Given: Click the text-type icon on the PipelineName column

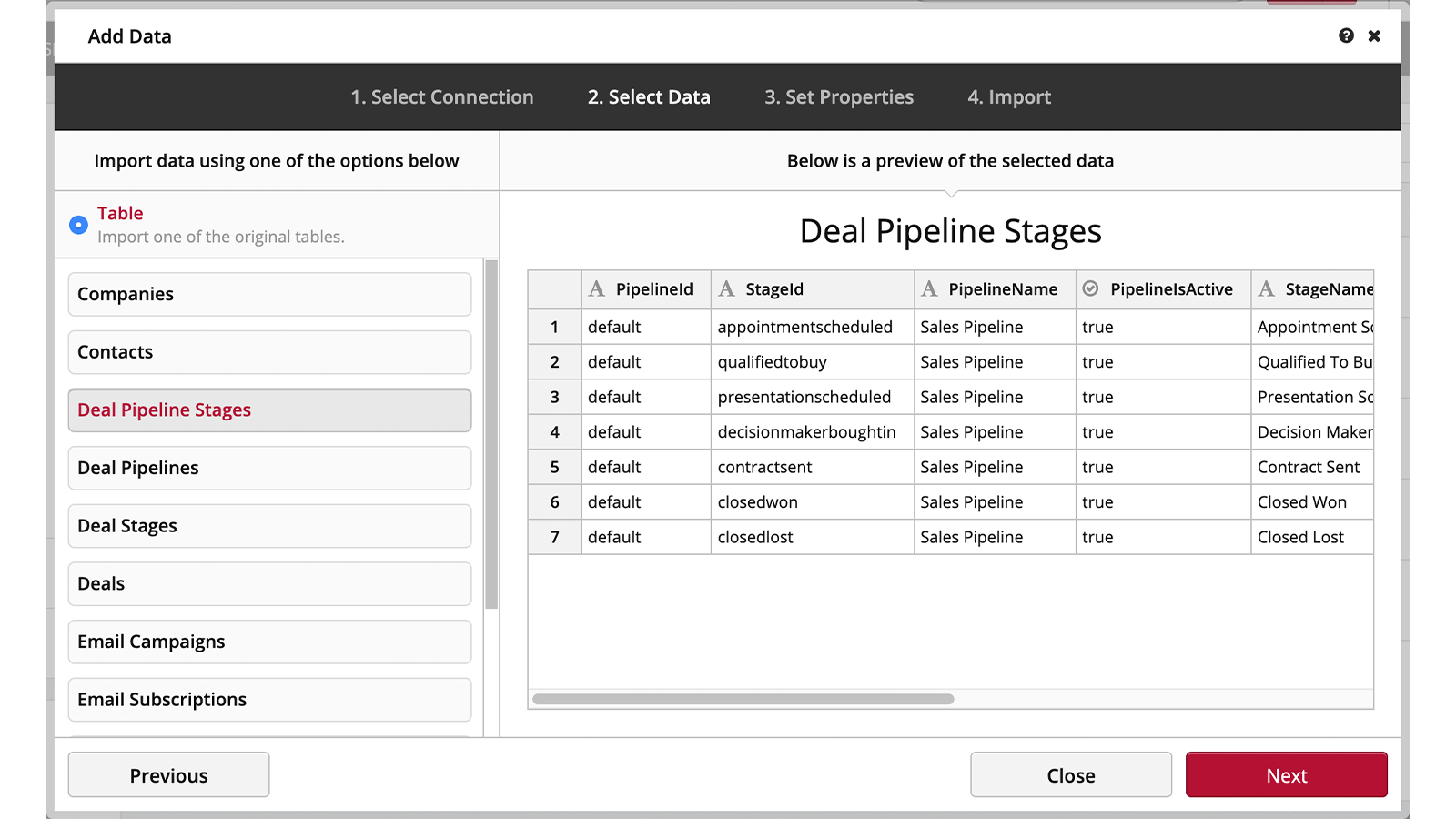Looking at the screenshot, I should click(x=929, y=288).
